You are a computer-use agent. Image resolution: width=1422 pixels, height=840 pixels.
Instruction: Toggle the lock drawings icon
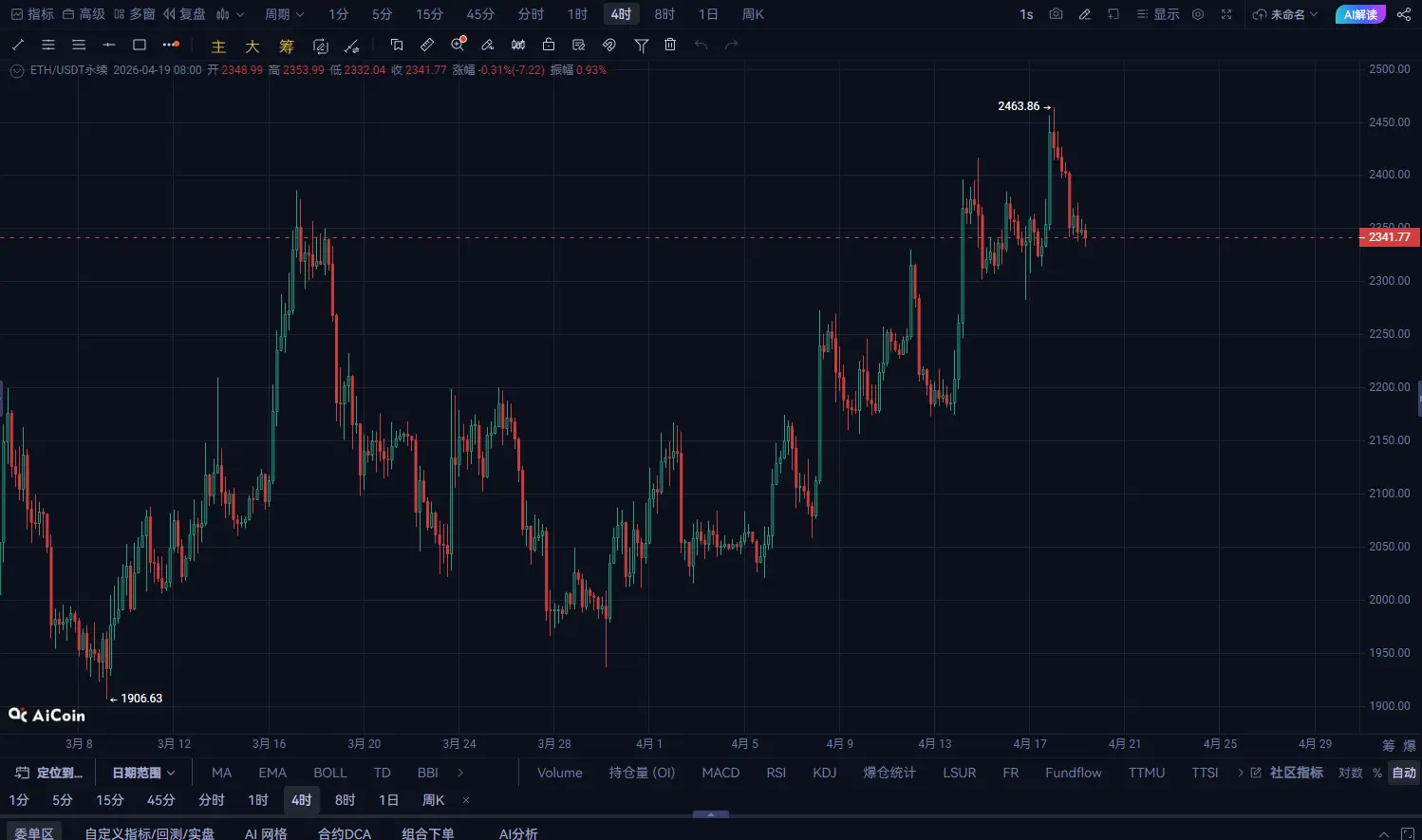(549, 45)
